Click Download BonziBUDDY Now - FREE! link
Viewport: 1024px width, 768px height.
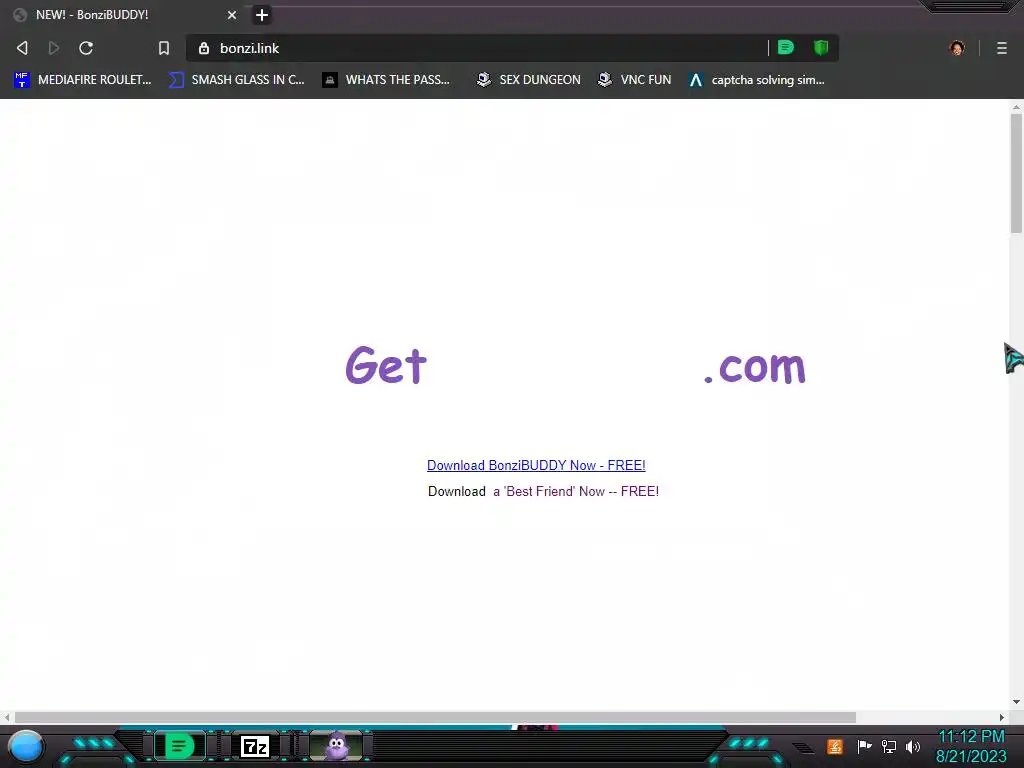(536, 466)
